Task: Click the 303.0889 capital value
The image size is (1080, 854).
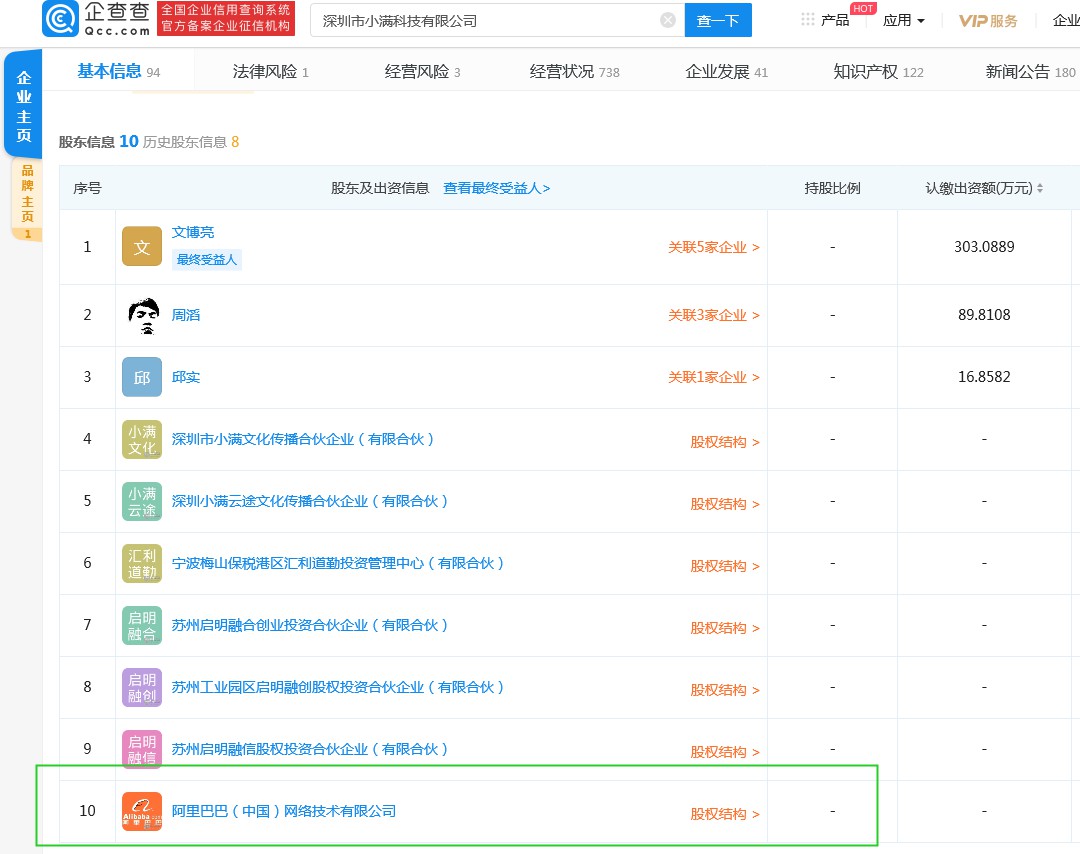Action: point(984,247)
